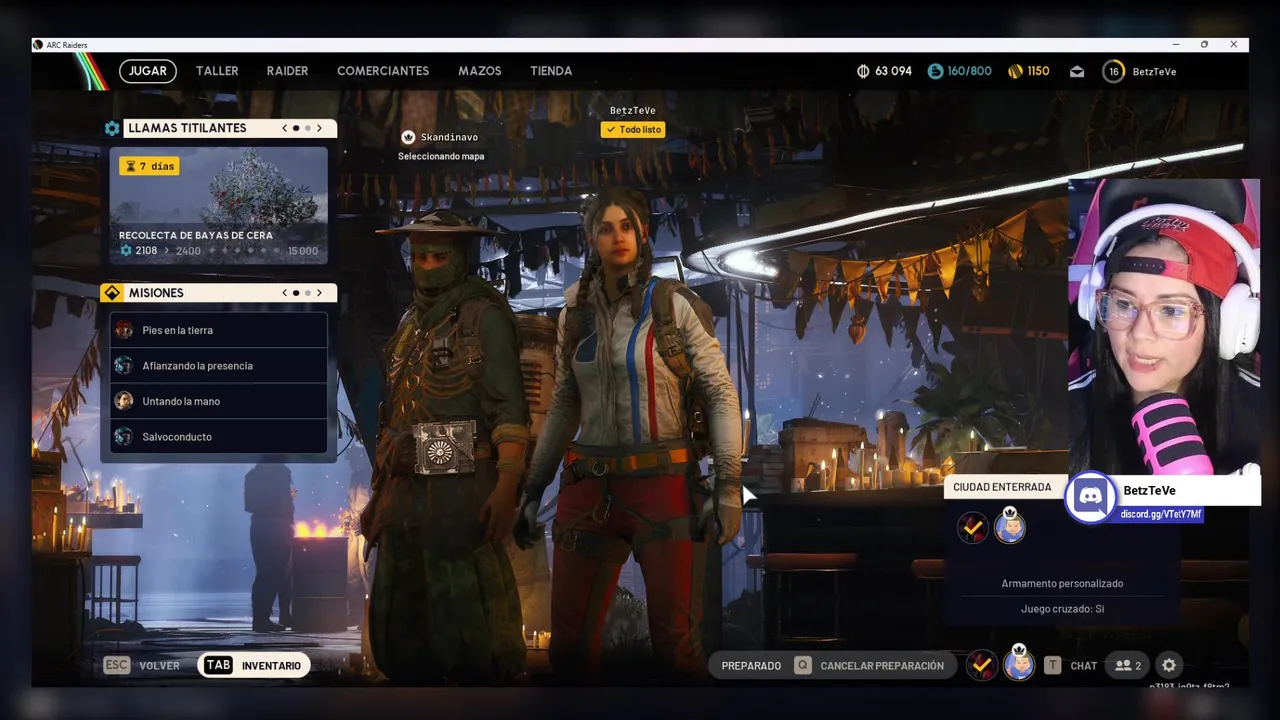
Task: Click the BetzTeVe name above character
Action: (x=632, y=110)
